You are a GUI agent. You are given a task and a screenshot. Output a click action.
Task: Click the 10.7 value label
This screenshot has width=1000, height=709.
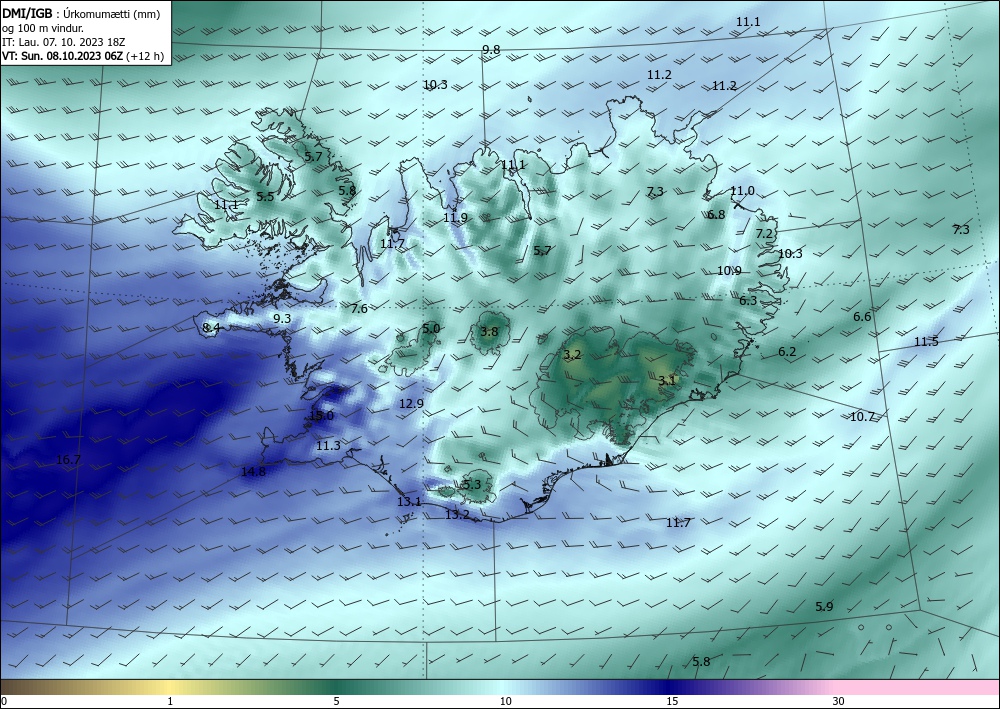[862, 417]
